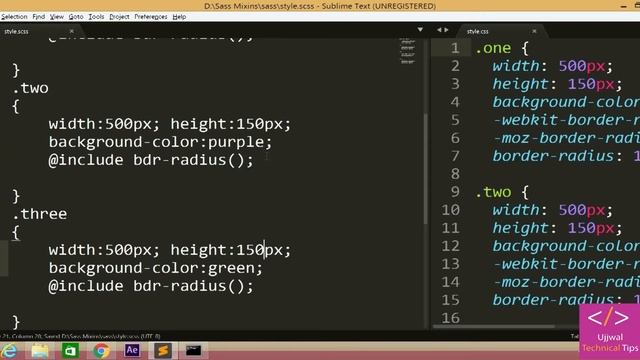Open the Help menu
Image resolution: width=640 pixels, height=360 pixels.
[x=179, y=17]
